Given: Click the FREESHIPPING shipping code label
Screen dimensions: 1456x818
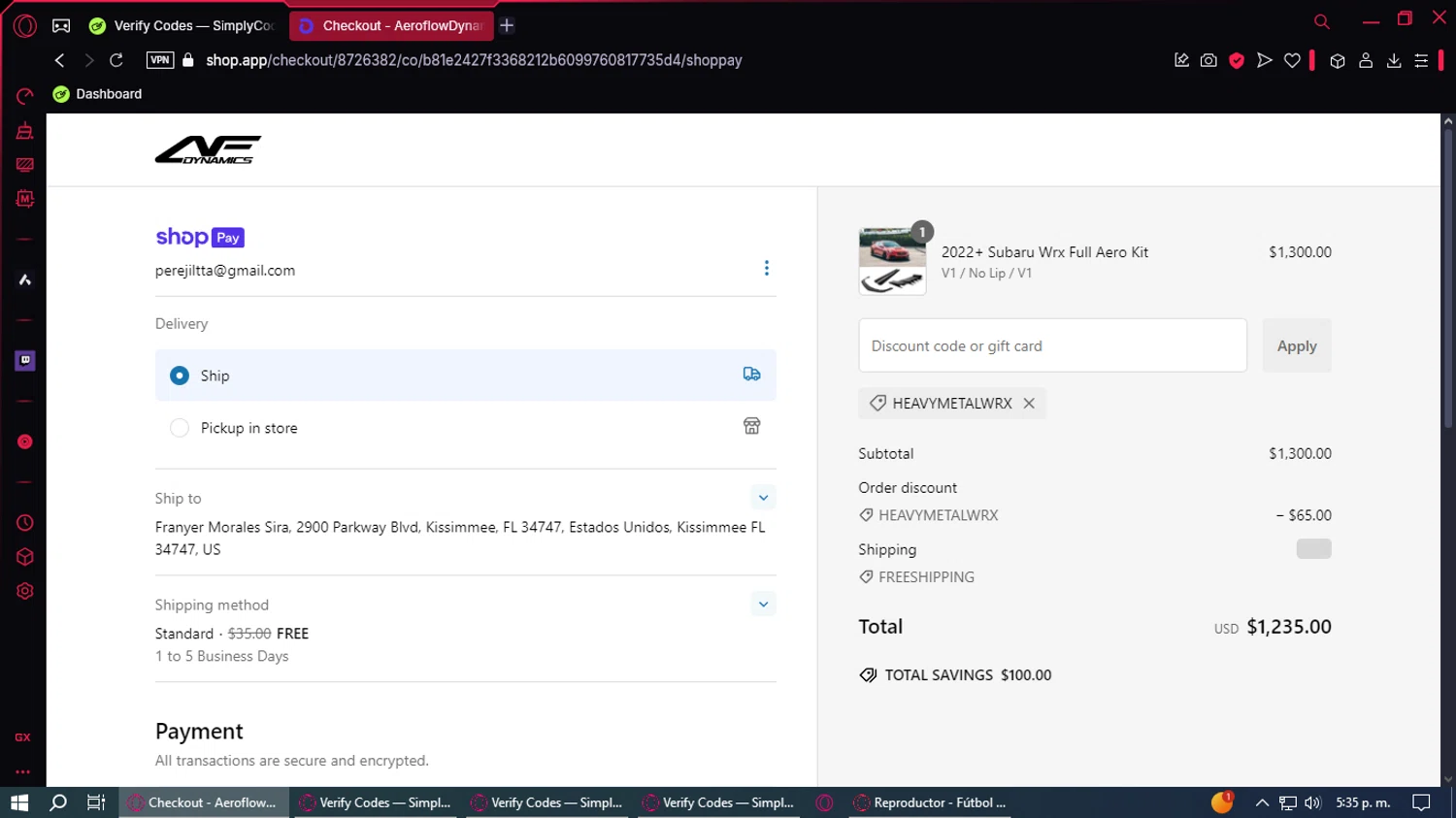Looking at the screenshot, I should click(x=926, y=577).
